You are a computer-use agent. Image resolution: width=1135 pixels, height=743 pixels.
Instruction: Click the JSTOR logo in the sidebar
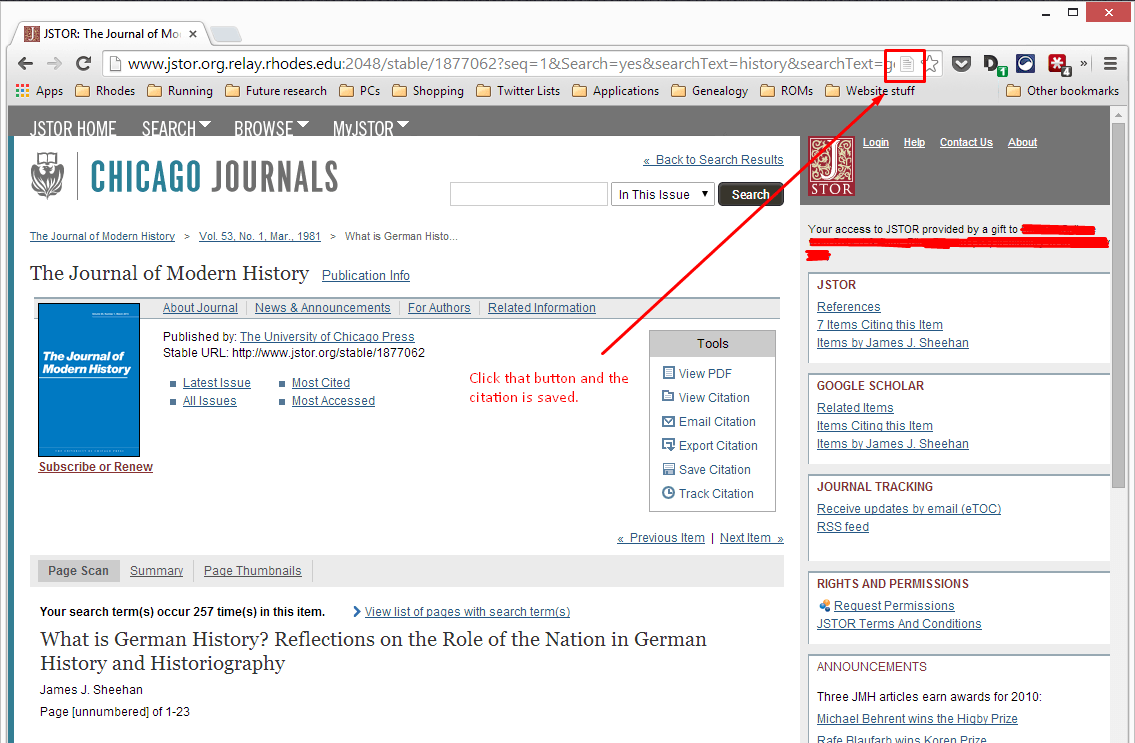831,165
